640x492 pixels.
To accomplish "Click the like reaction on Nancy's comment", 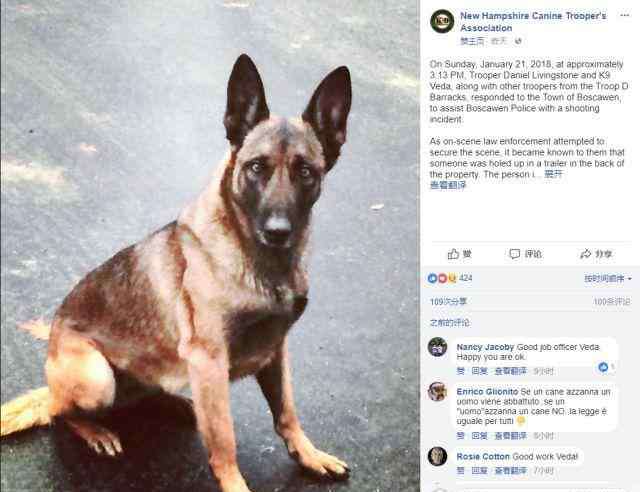I will pyautogui.click(x=605, y=367).
